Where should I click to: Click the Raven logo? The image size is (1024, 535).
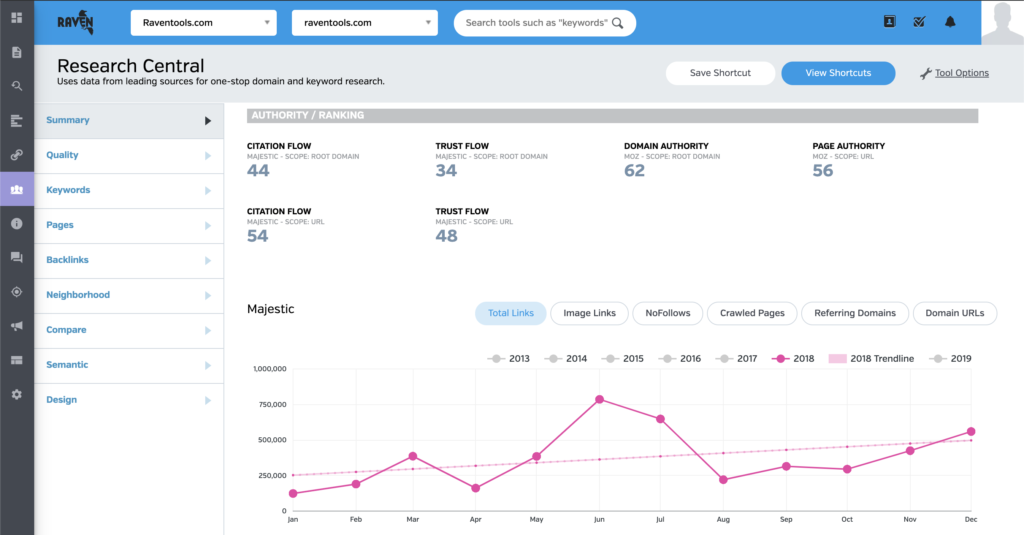pyautogui.click(x=76, y=22)
